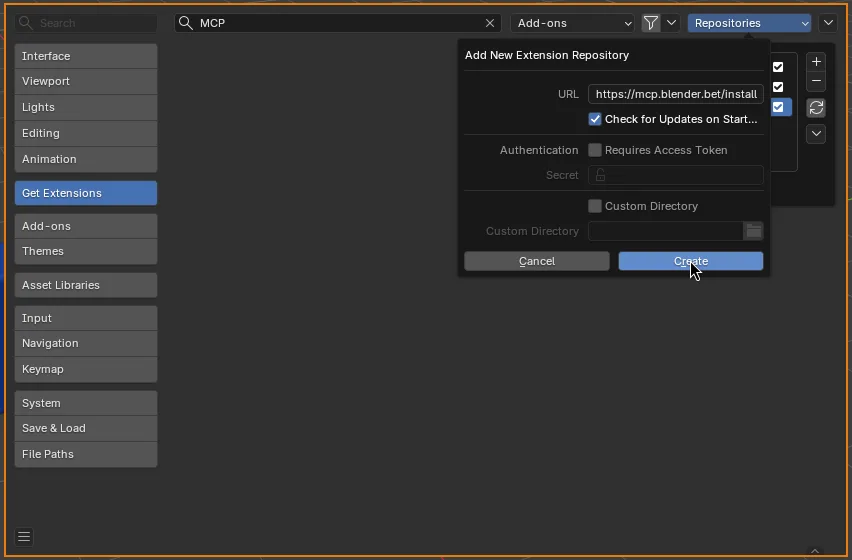This screenshot has width=852, height=560.
Task: Open the File Paths section
Action: point(86,454)
